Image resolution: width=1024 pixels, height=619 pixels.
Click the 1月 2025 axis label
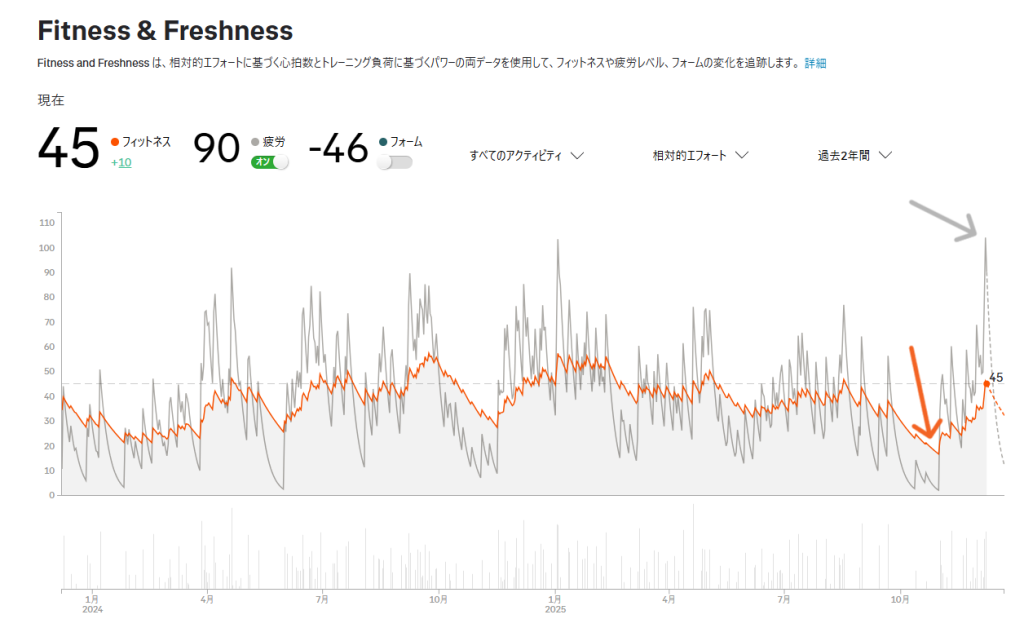pyautogui.click(x=556, y=603)
